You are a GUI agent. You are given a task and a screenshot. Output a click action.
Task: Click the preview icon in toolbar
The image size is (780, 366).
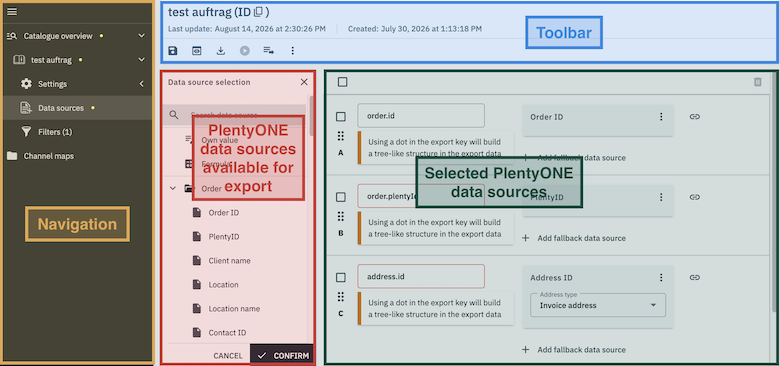pyautogui.click(x=197, y=51)
